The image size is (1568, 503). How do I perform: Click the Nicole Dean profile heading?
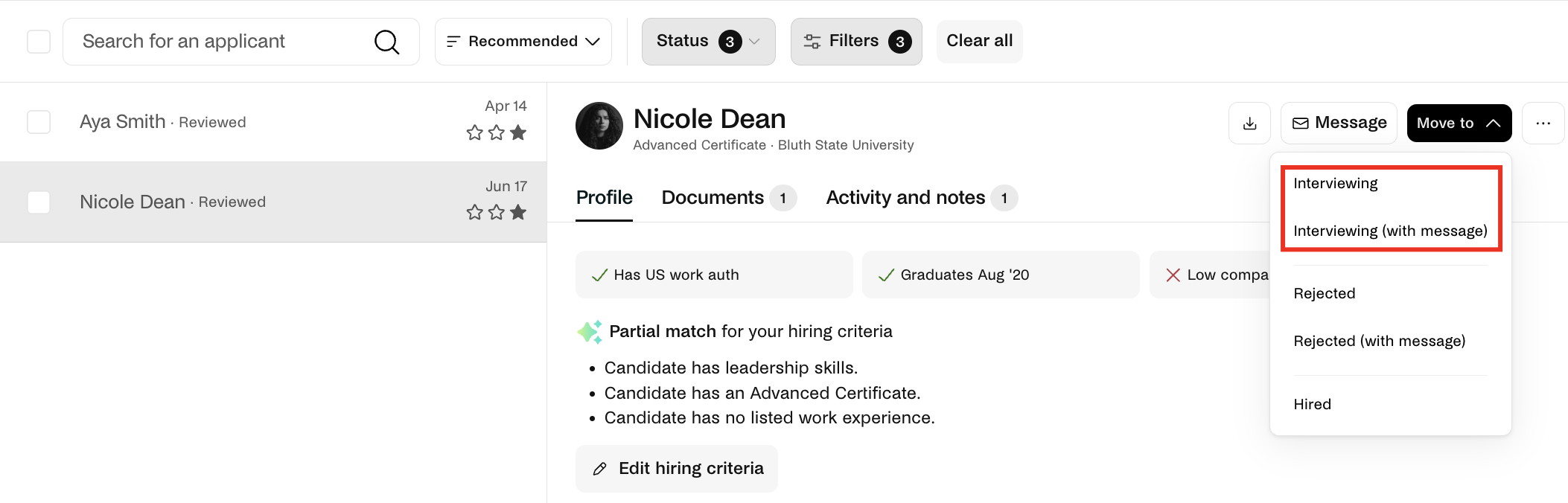pyautogui.click(x=710, y=119)
